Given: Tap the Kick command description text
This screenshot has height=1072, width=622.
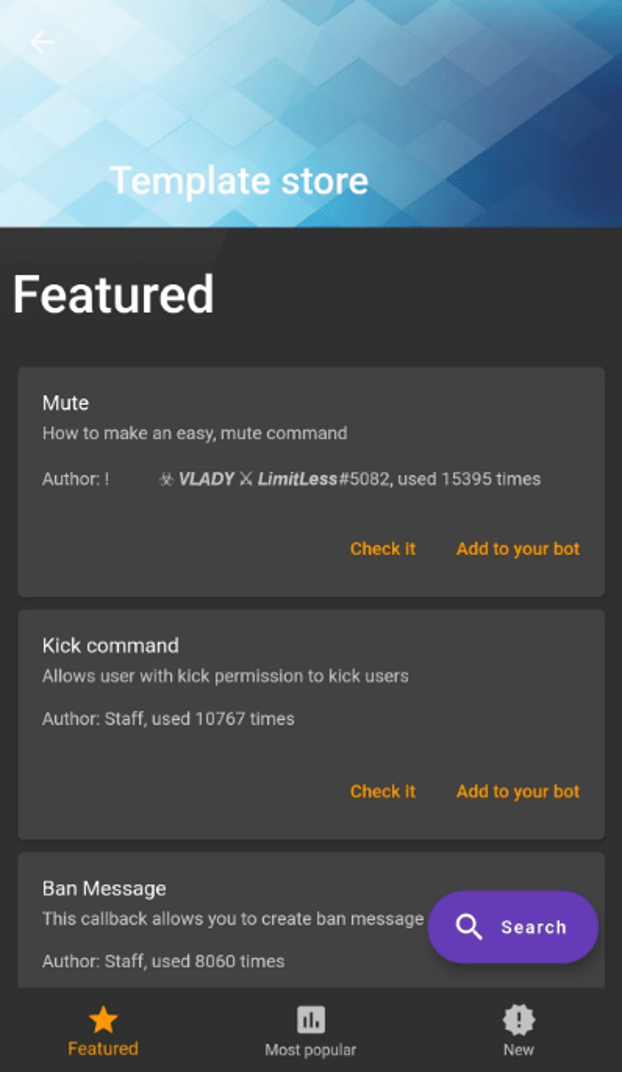Looking at the screenshot, I should pyautogui.click(x=226, y=676).
